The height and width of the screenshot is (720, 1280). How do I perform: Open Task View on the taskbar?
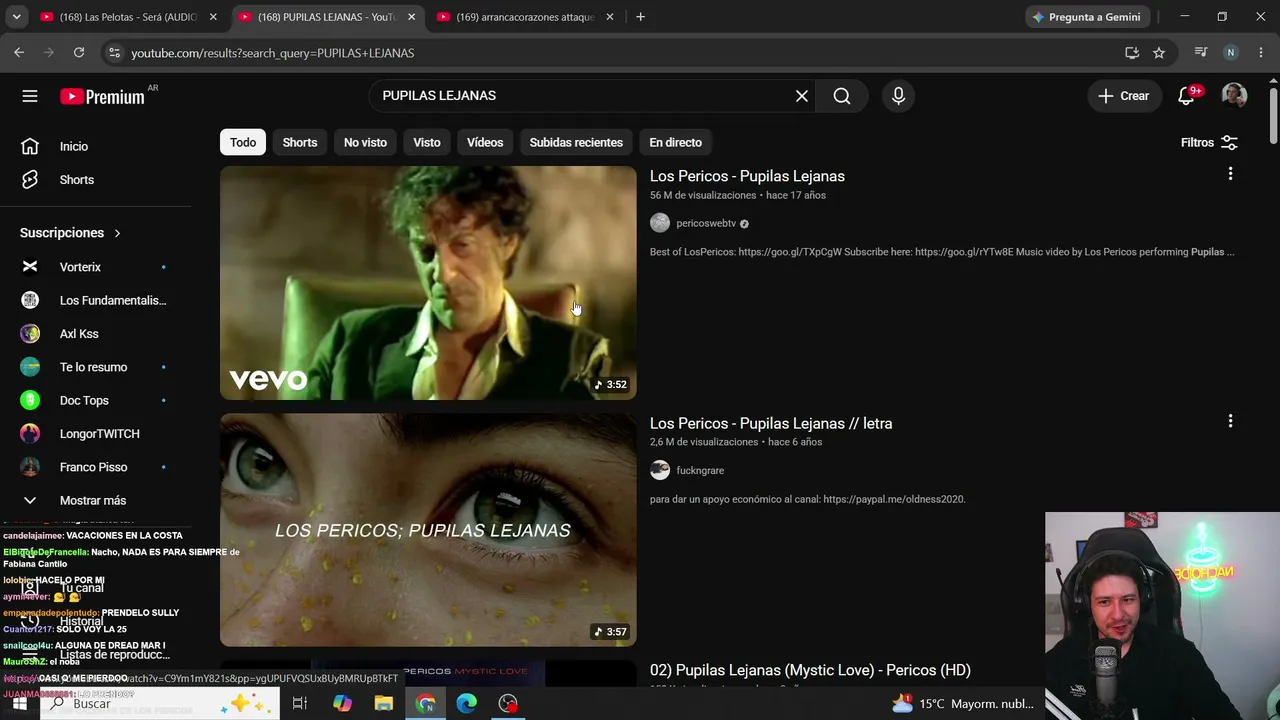pos(299,703)
